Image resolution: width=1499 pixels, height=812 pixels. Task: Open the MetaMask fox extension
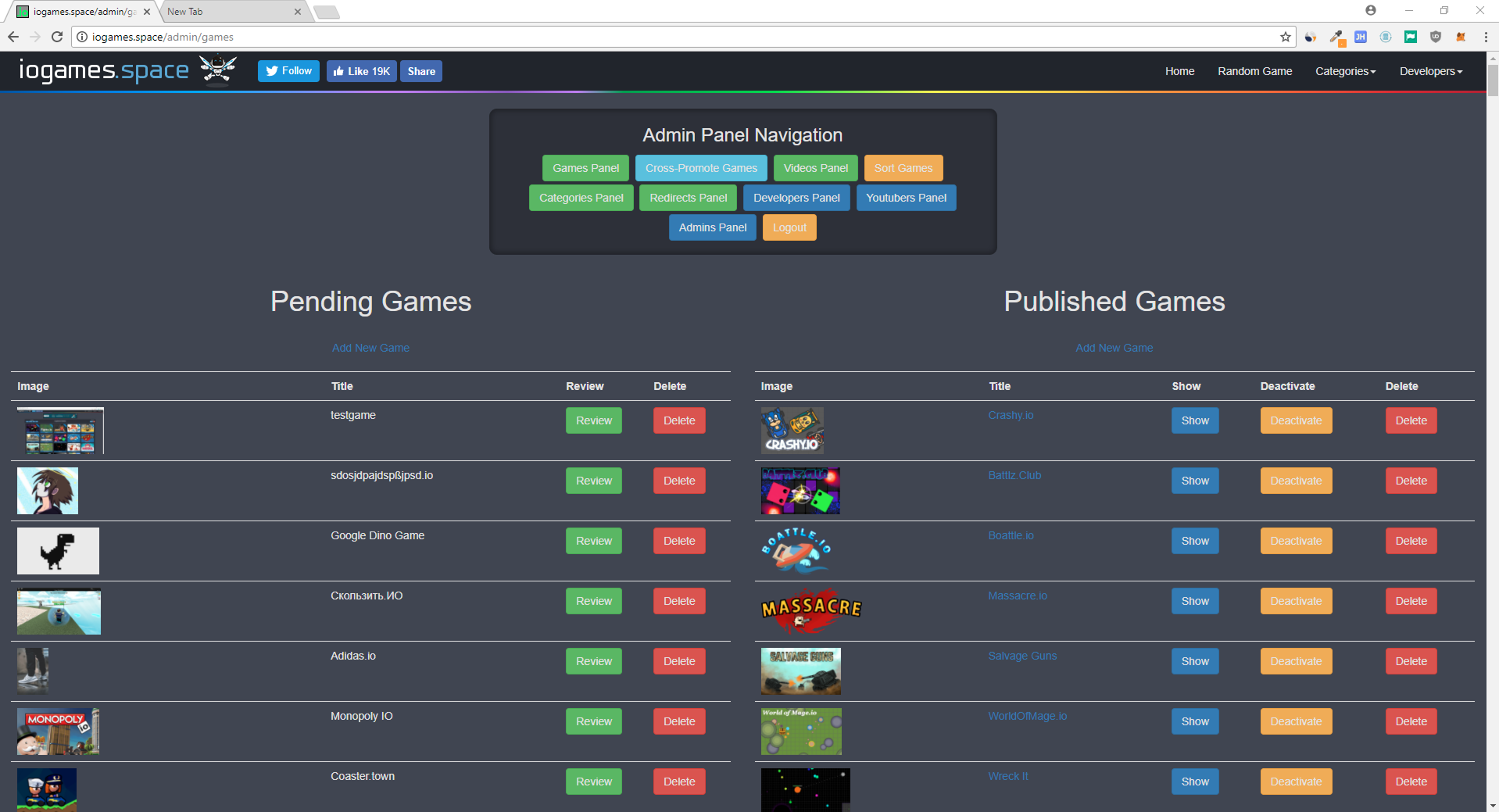point(1461,37)
